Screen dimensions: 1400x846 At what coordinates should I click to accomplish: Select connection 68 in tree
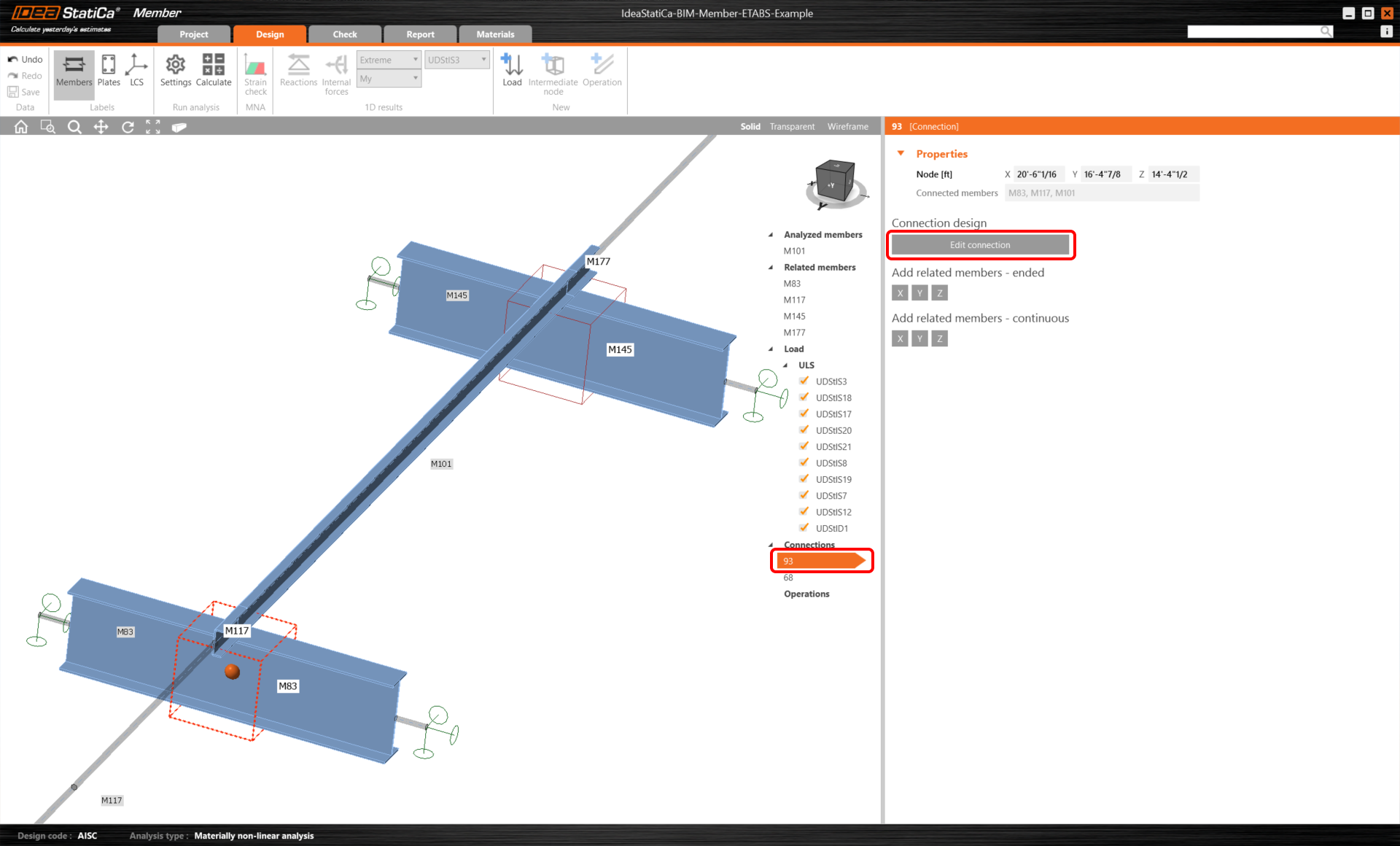click(788, 578)
